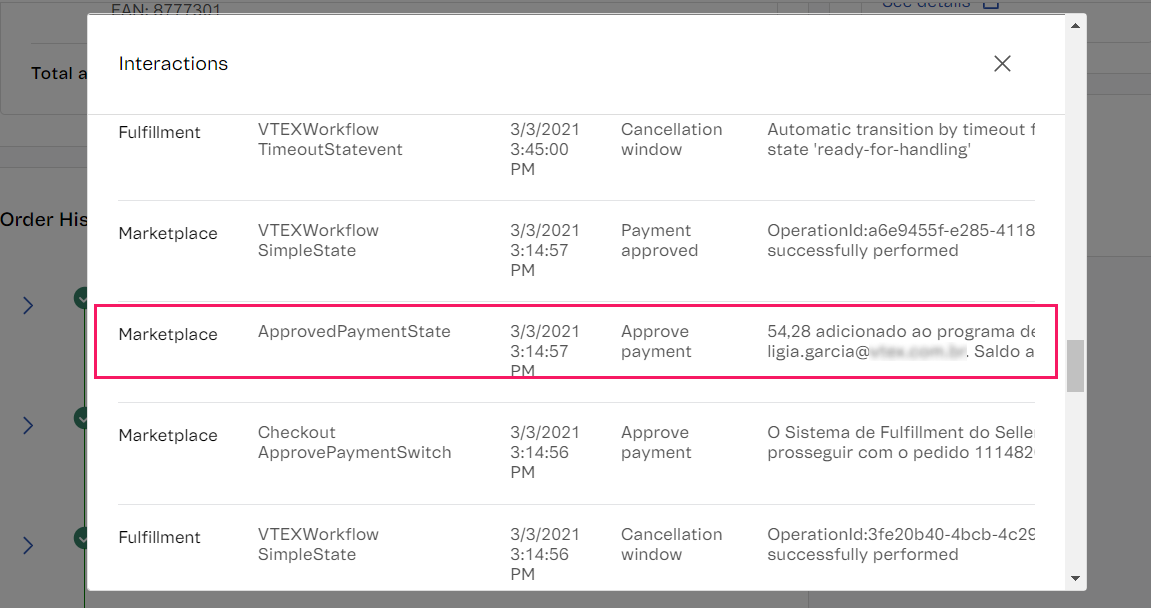Click the 3:45:00 PM timestamp cell
Screen dimensions: 1151x608
pyautogui.click(x=544, y=150)
